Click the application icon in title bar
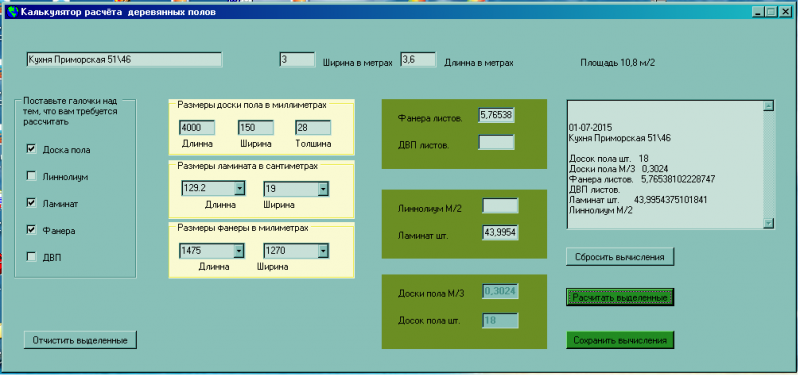The height and width of the screenshot is (376, 800). click(x=12, y=12)
